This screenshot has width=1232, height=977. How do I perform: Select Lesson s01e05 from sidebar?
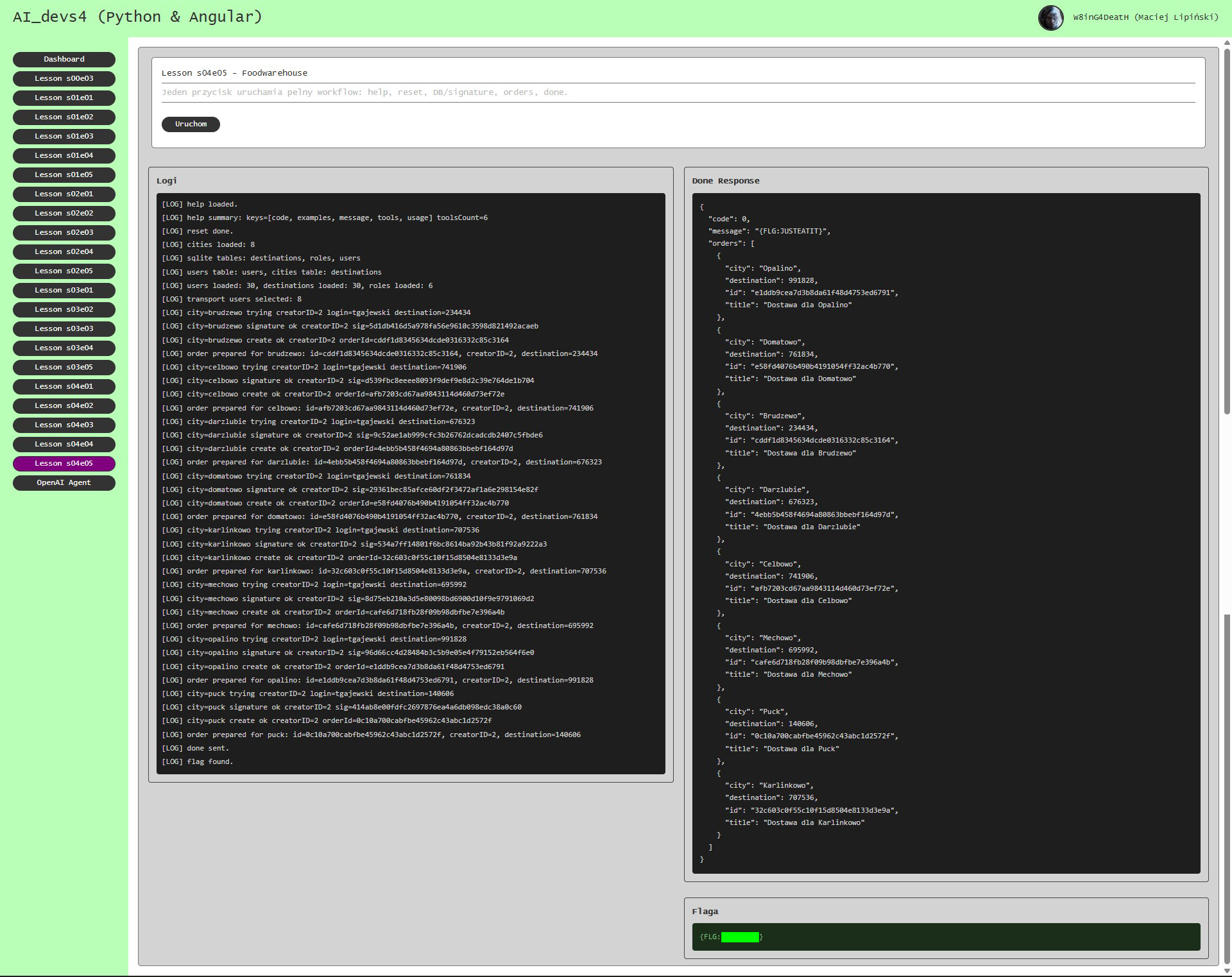coord(64,174)
